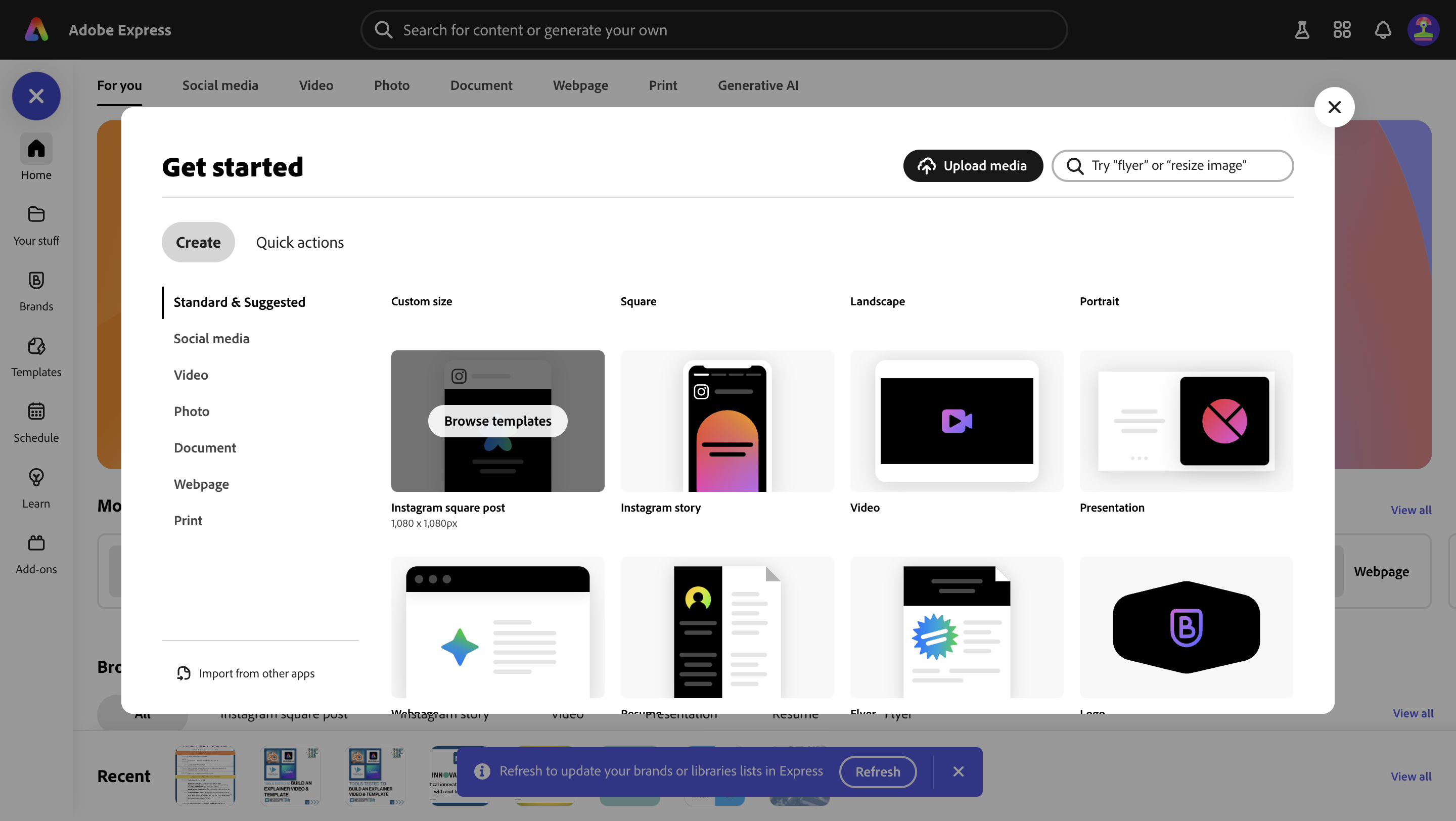Select the Create tab
The image size is (1456, 821).
(x=198, y=242)
